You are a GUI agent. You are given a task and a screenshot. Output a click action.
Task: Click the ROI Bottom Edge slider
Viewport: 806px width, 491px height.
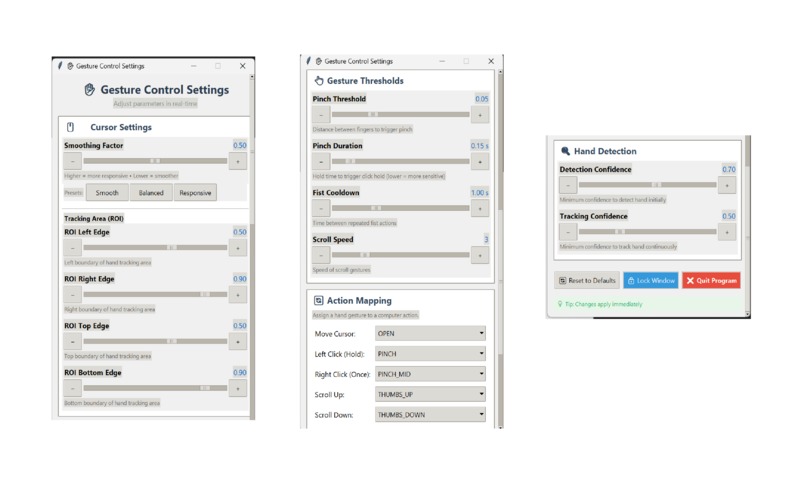click(x=155, y=388)
